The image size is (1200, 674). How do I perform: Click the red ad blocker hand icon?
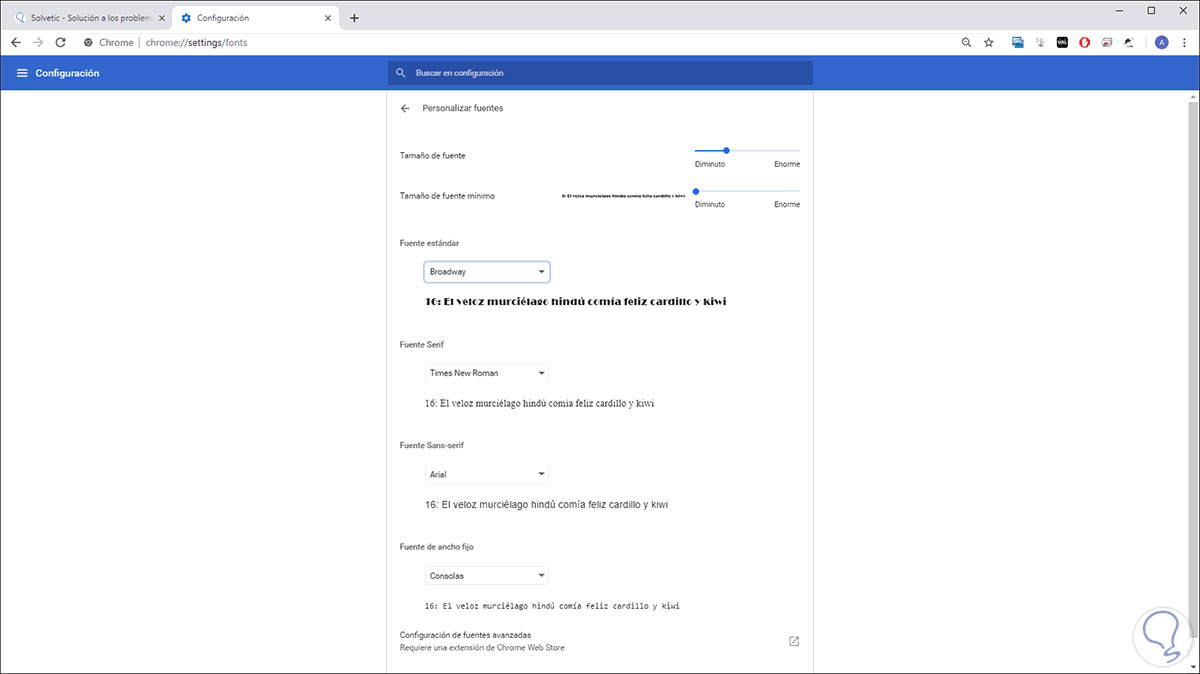1085,43
